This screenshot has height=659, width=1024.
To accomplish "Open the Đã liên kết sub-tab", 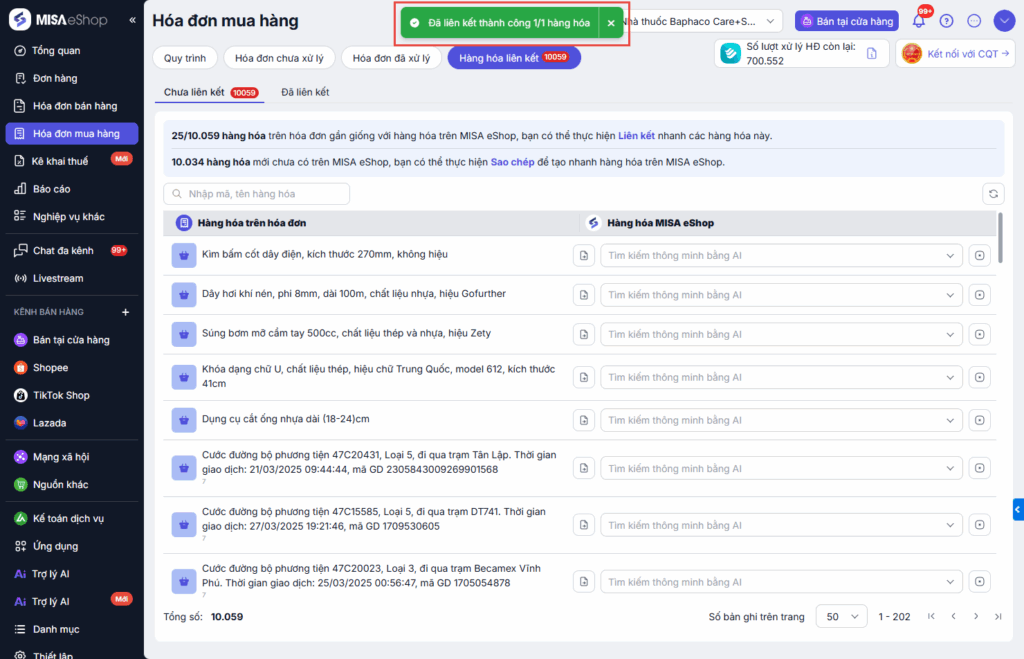I will tap(305, 92).
